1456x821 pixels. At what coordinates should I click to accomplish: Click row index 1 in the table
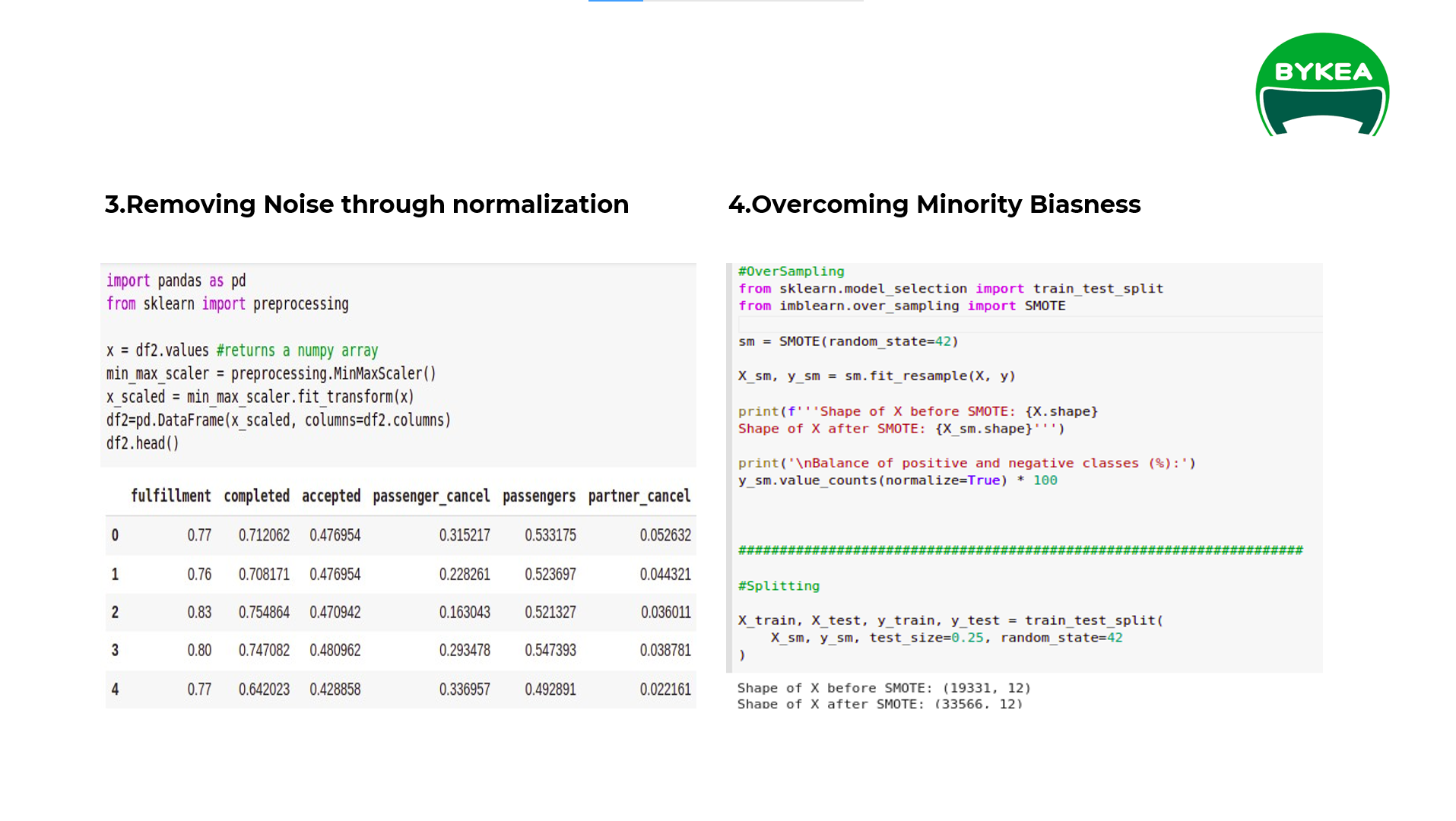[115, 574]
